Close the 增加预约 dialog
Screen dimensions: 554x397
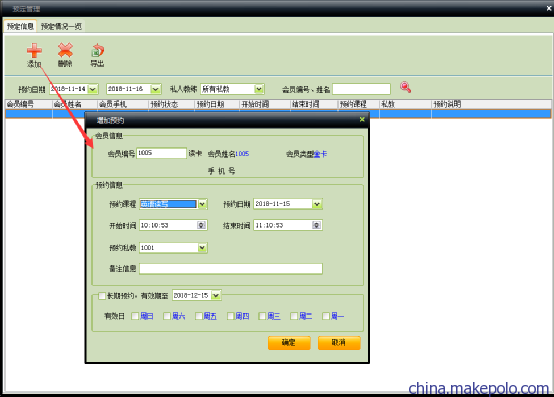[362, 119]
